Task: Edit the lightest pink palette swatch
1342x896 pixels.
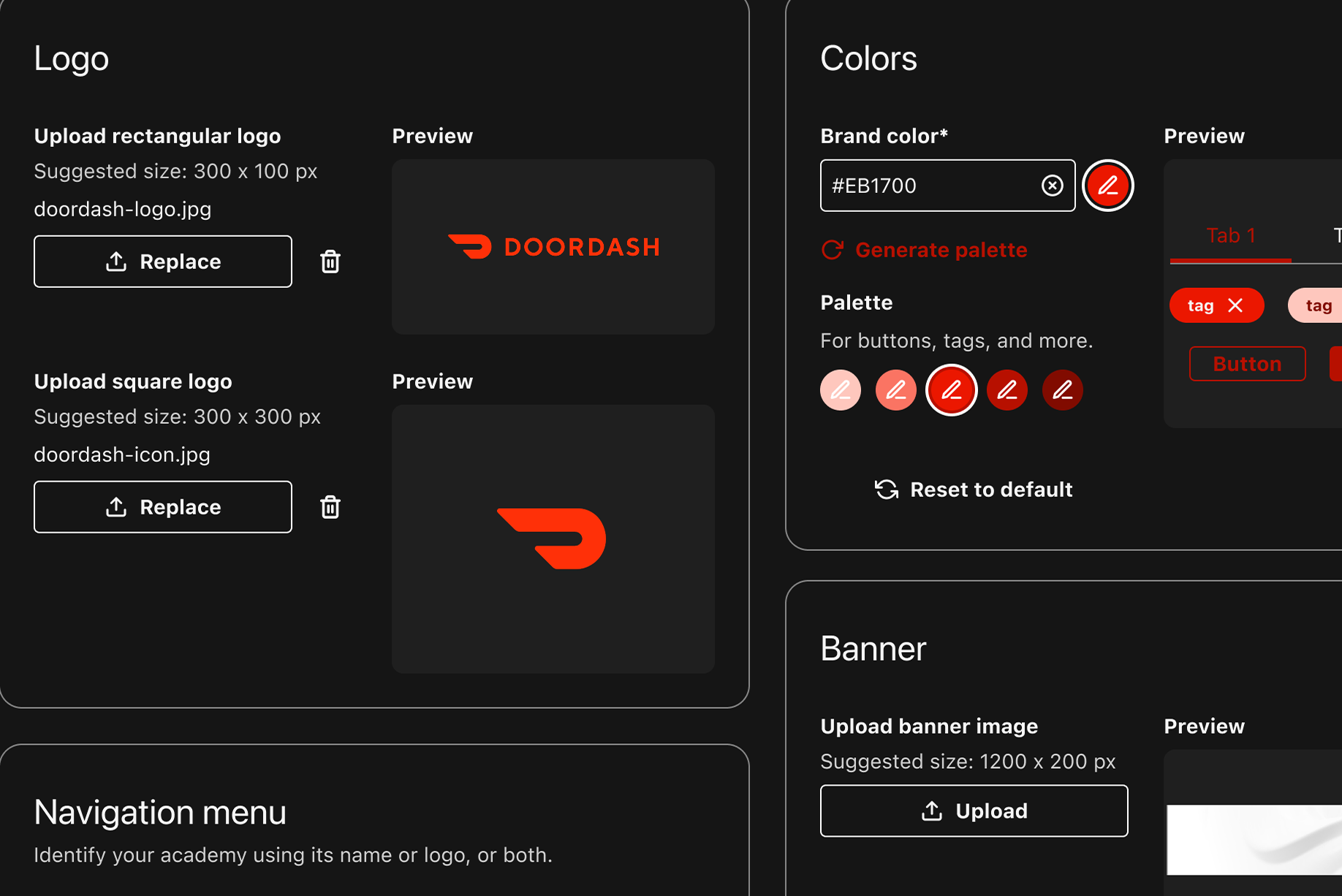Action: (841, 390)
